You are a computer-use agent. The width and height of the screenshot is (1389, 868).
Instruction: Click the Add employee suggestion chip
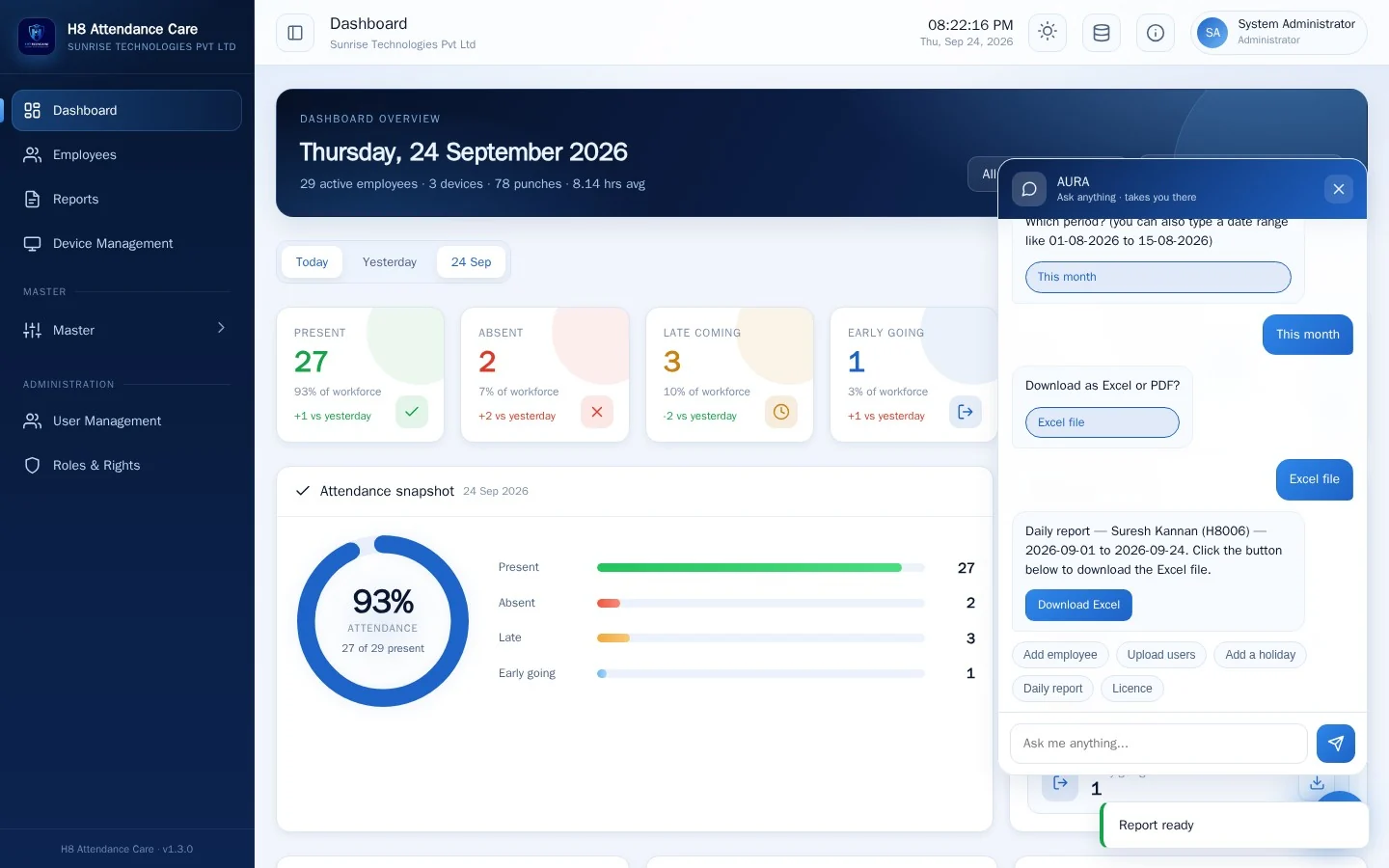1060,655
